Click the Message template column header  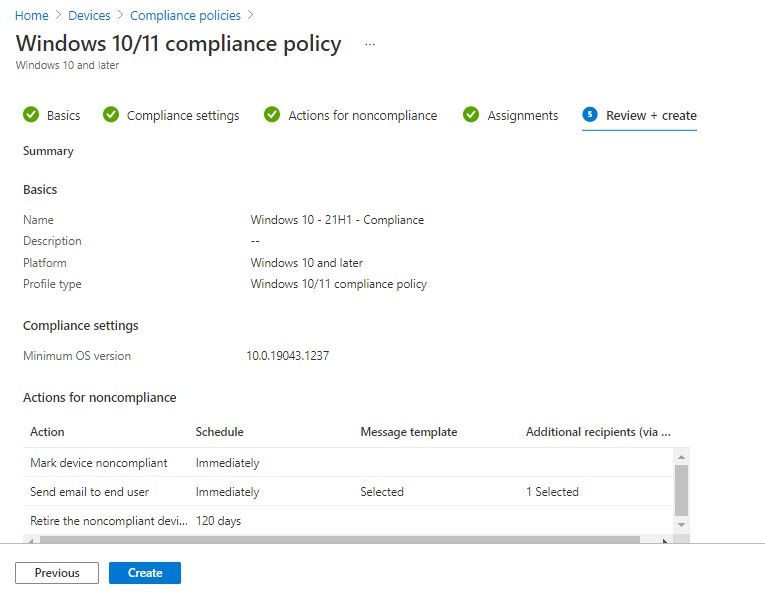coord(409,432)
